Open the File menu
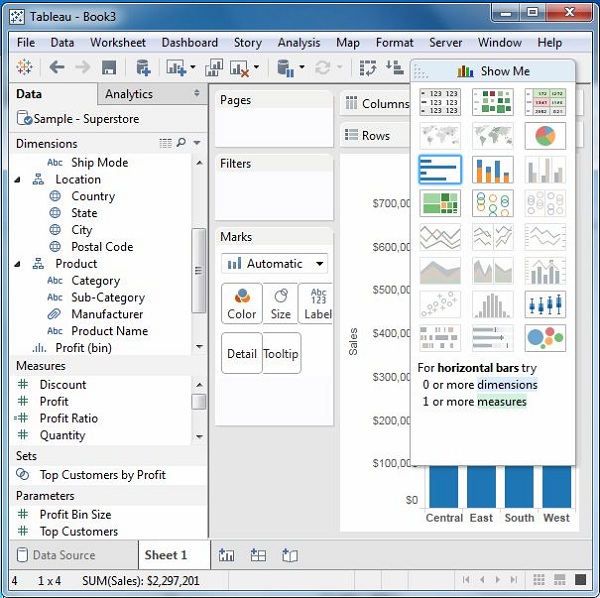The image size is (600, 598). tap(26, 42)
